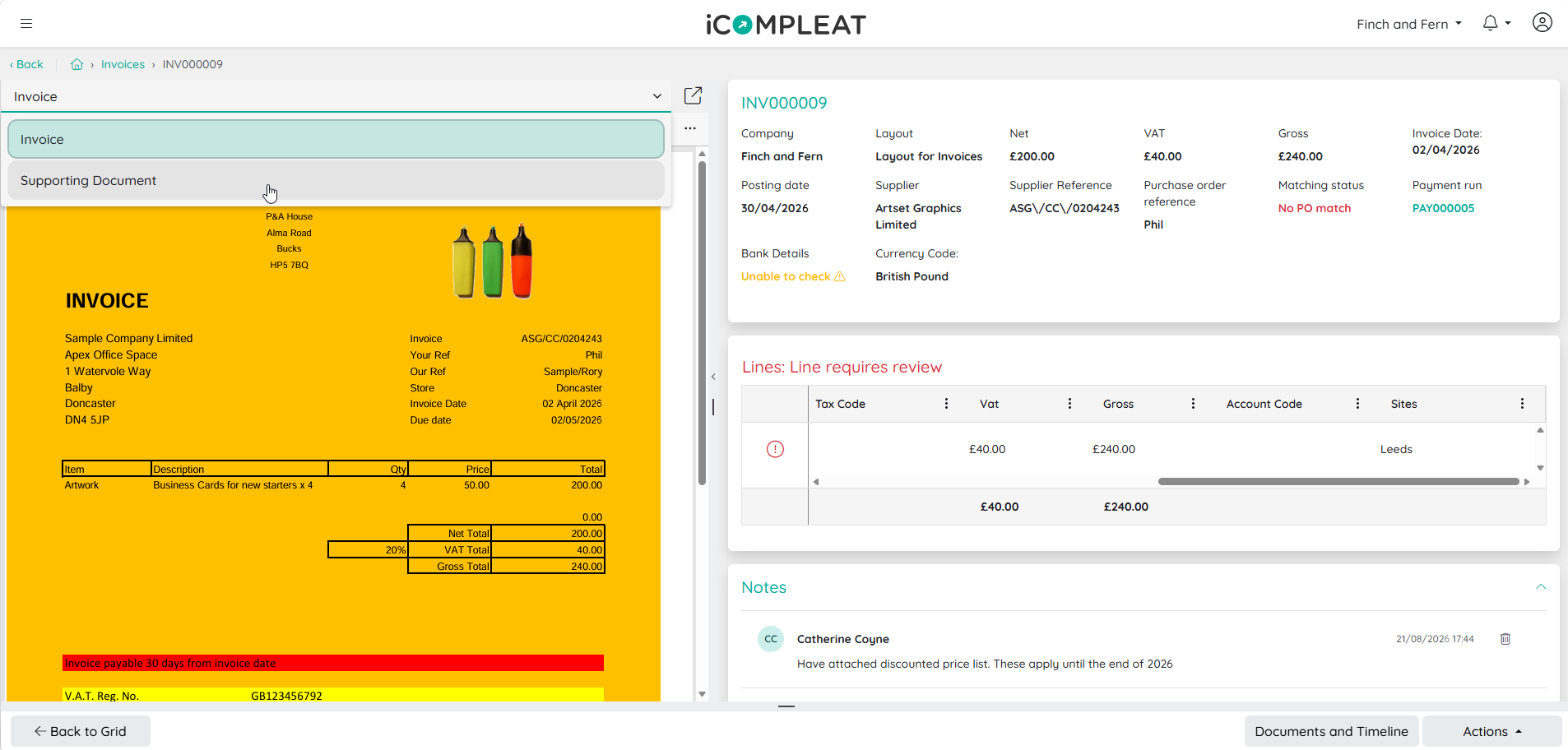Screen dimensions: 1568x750
Task: Select the Invoice option in dropdown
Action: 336,139
